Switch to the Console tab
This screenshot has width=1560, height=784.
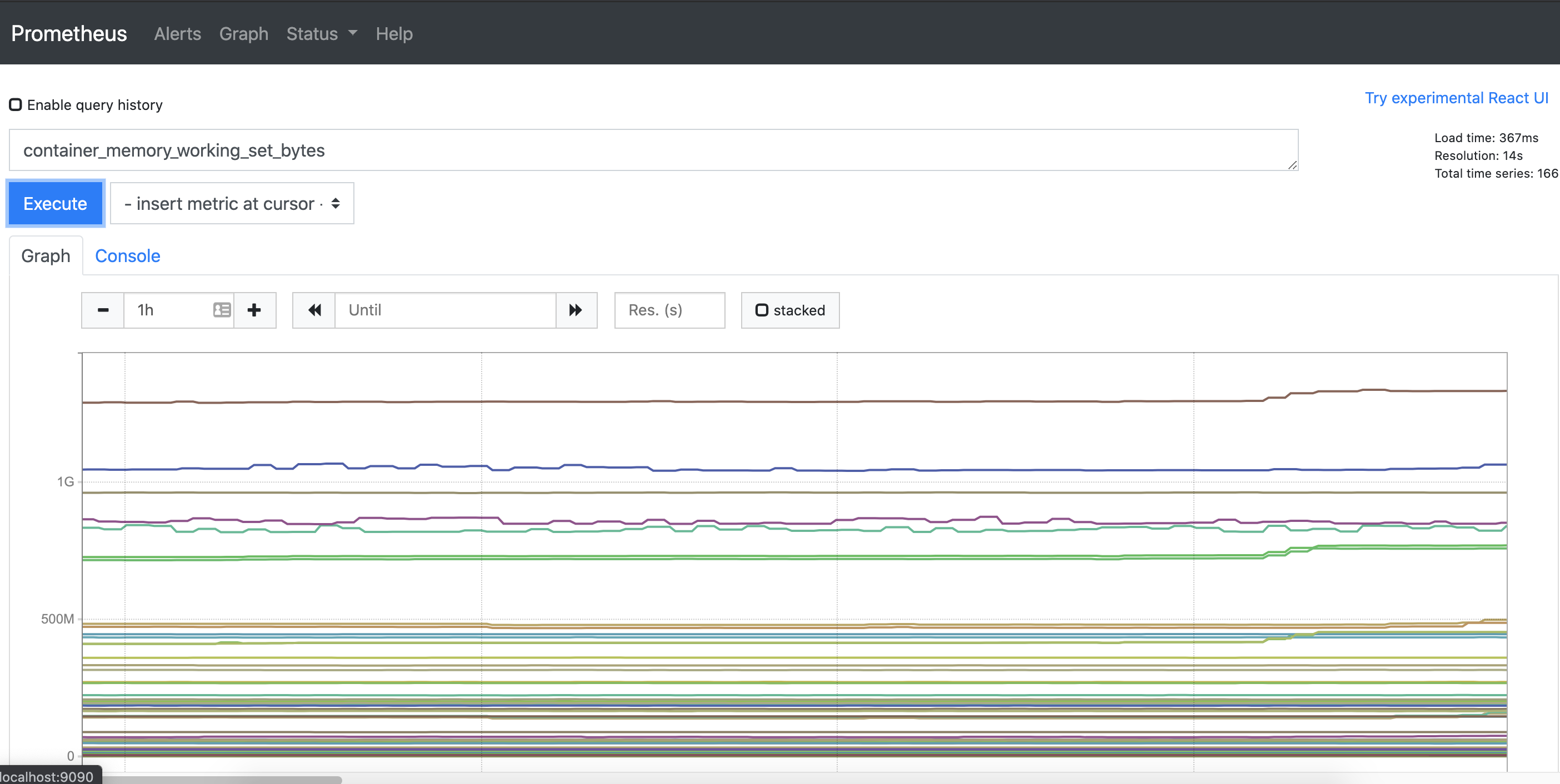[127, 255]
